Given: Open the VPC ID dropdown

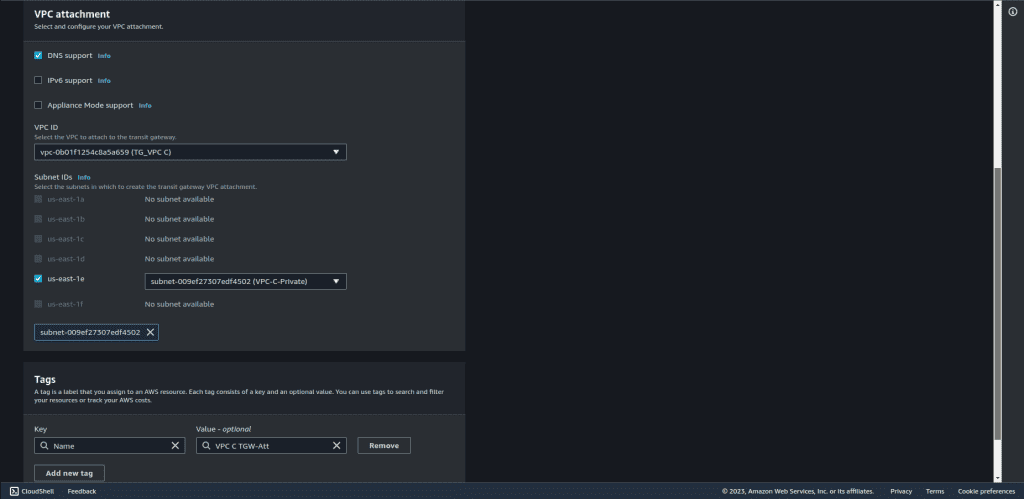Looking at the screenshot, I should click(x=190, y=152).
